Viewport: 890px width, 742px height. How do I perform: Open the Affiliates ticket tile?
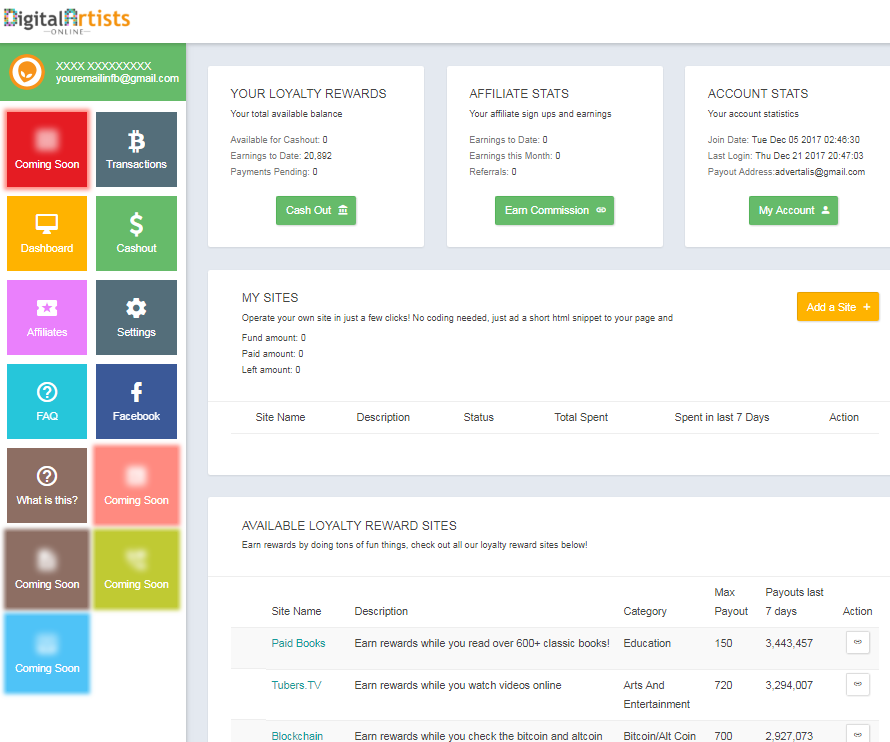pos(47,317)
